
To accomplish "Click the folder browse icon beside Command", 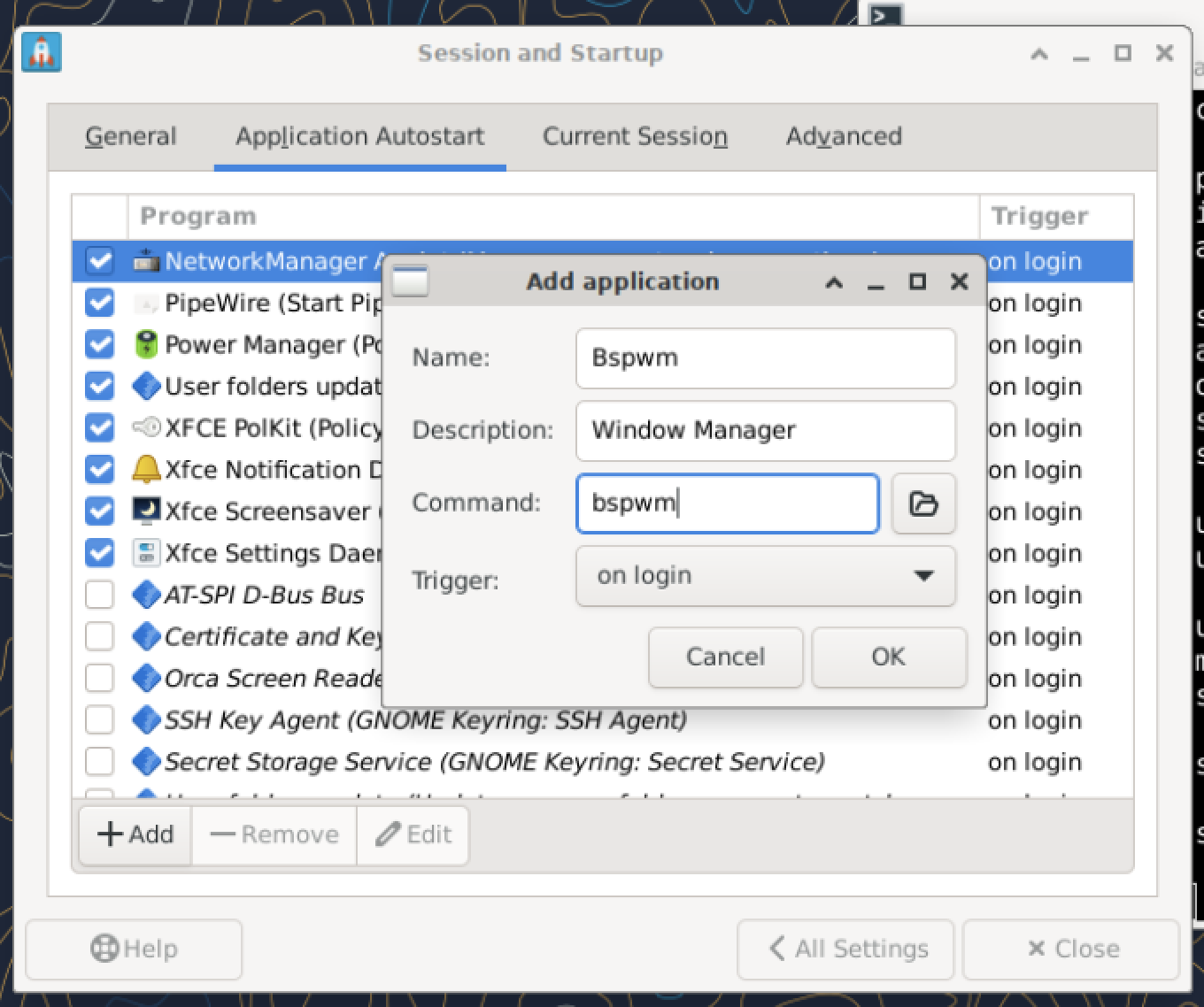I will pyautogui.click(x=923, y=503).
